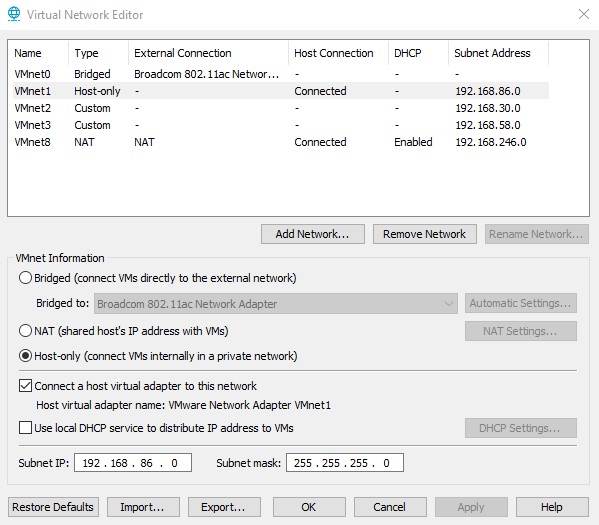Click Restore Defaults button
Image resolution: width=599 pixels, height=525 pixels.
pos(53,507)
